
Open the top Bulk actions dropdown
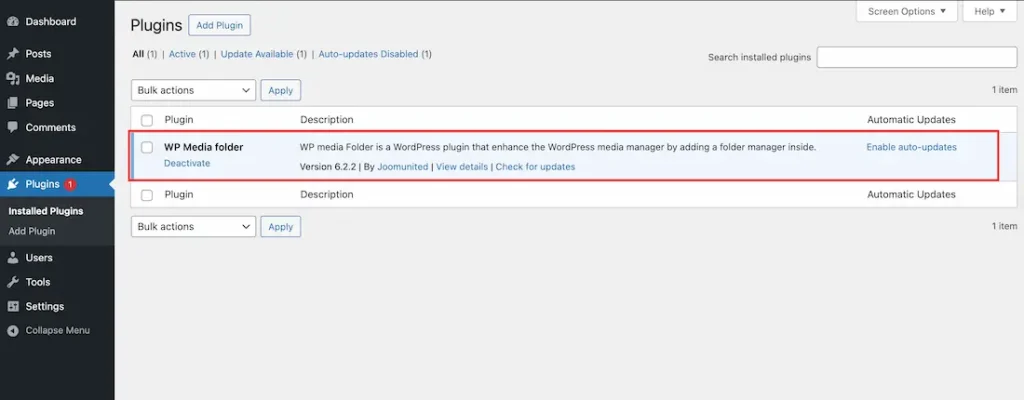193,90
